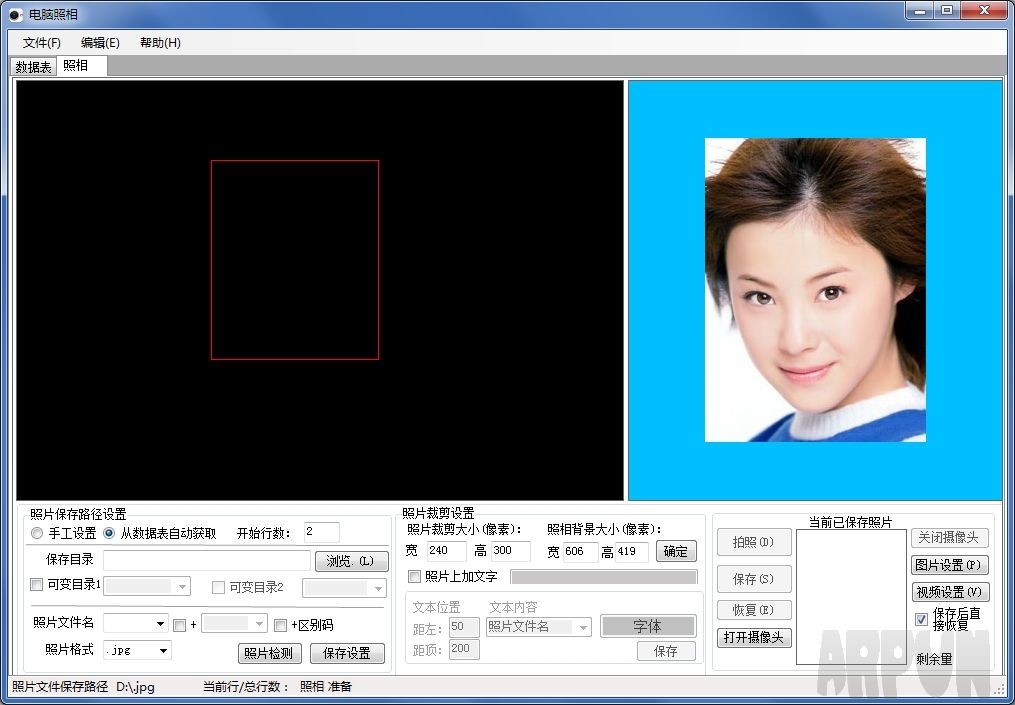1015x705 pixels.
Task: Expand the 可变目录1 dropdown
Action: [x=183, y=587]
